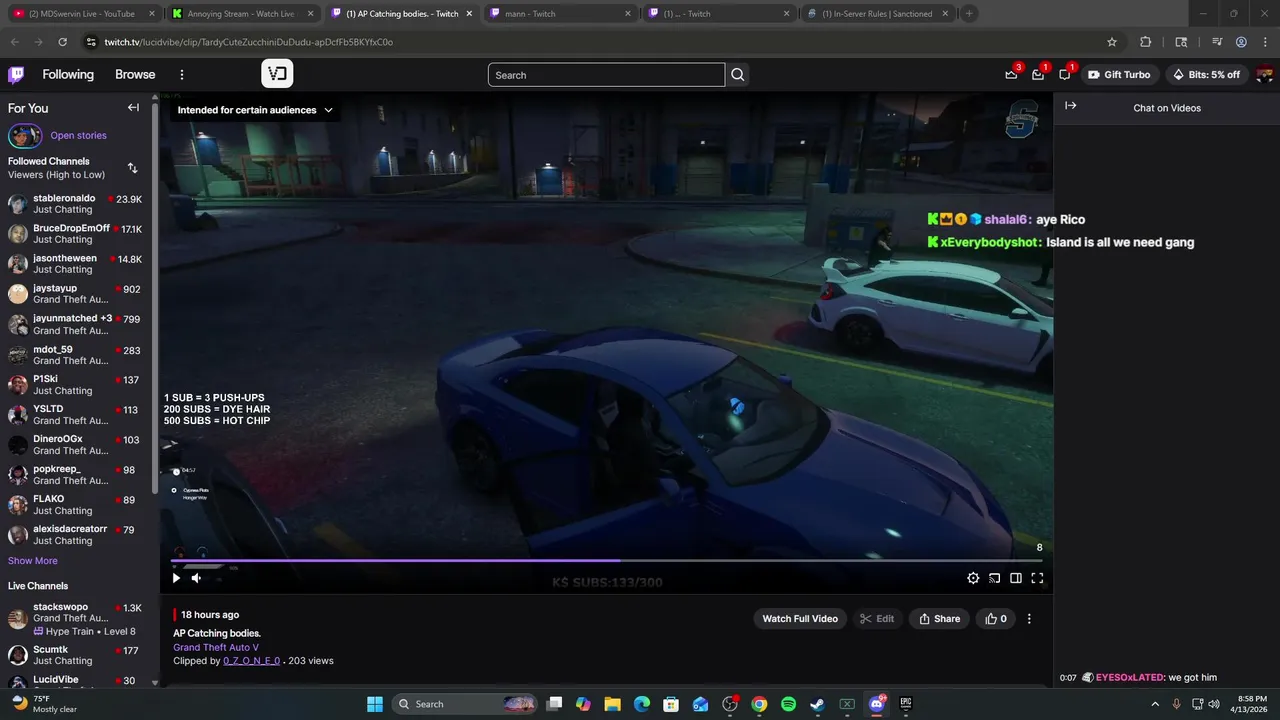The image size is (1280, 720).
Task: Open P1Ski channel
Action: point(75,385)
